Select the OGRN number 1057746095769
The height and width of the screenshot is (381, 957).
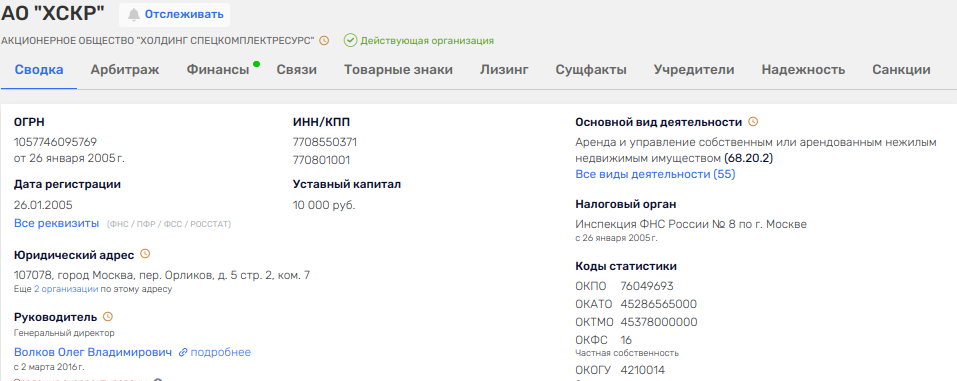point(56,142)
